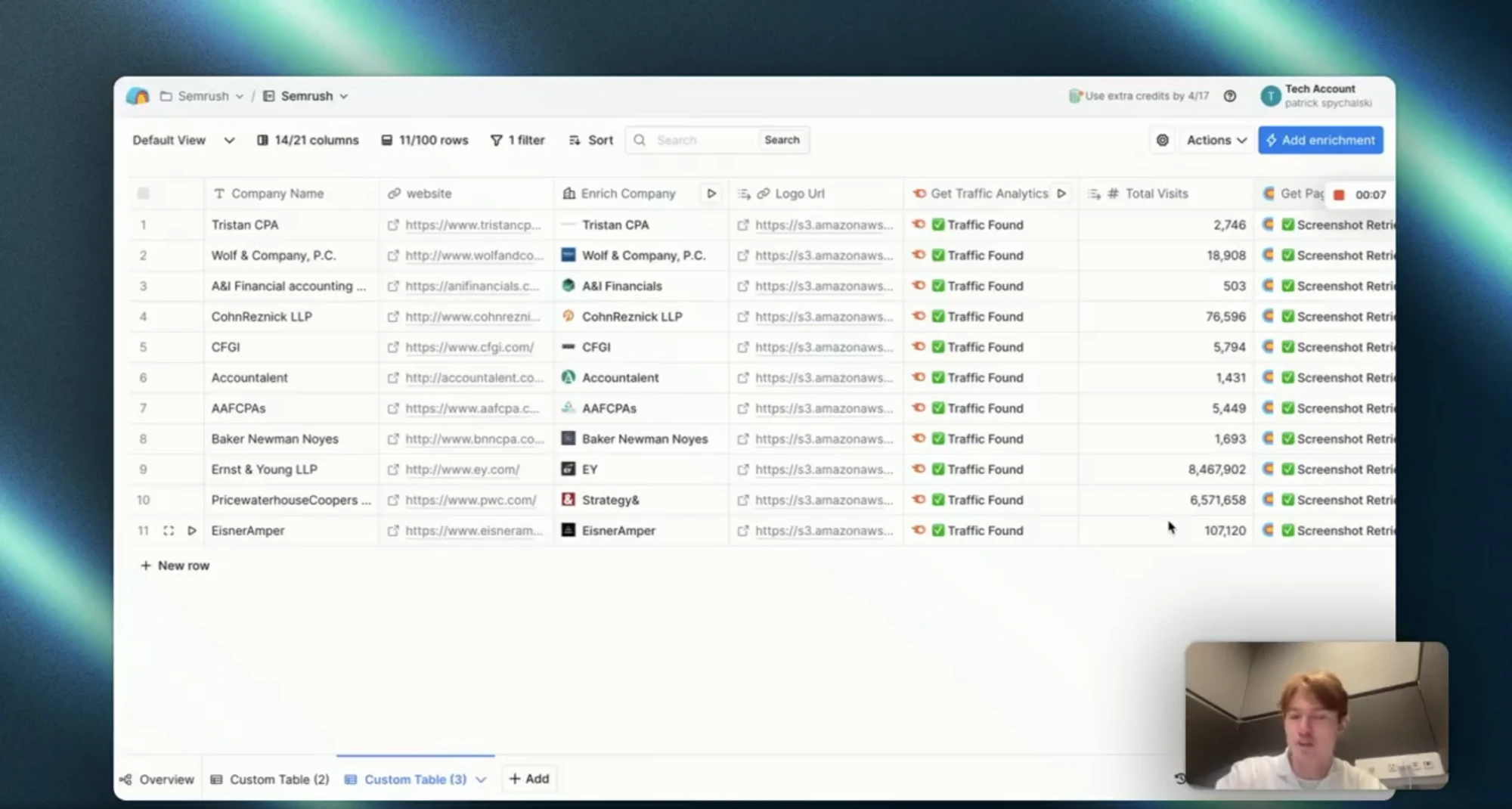Click Wolf & Company enrich logo icon

tap(569, 255)
